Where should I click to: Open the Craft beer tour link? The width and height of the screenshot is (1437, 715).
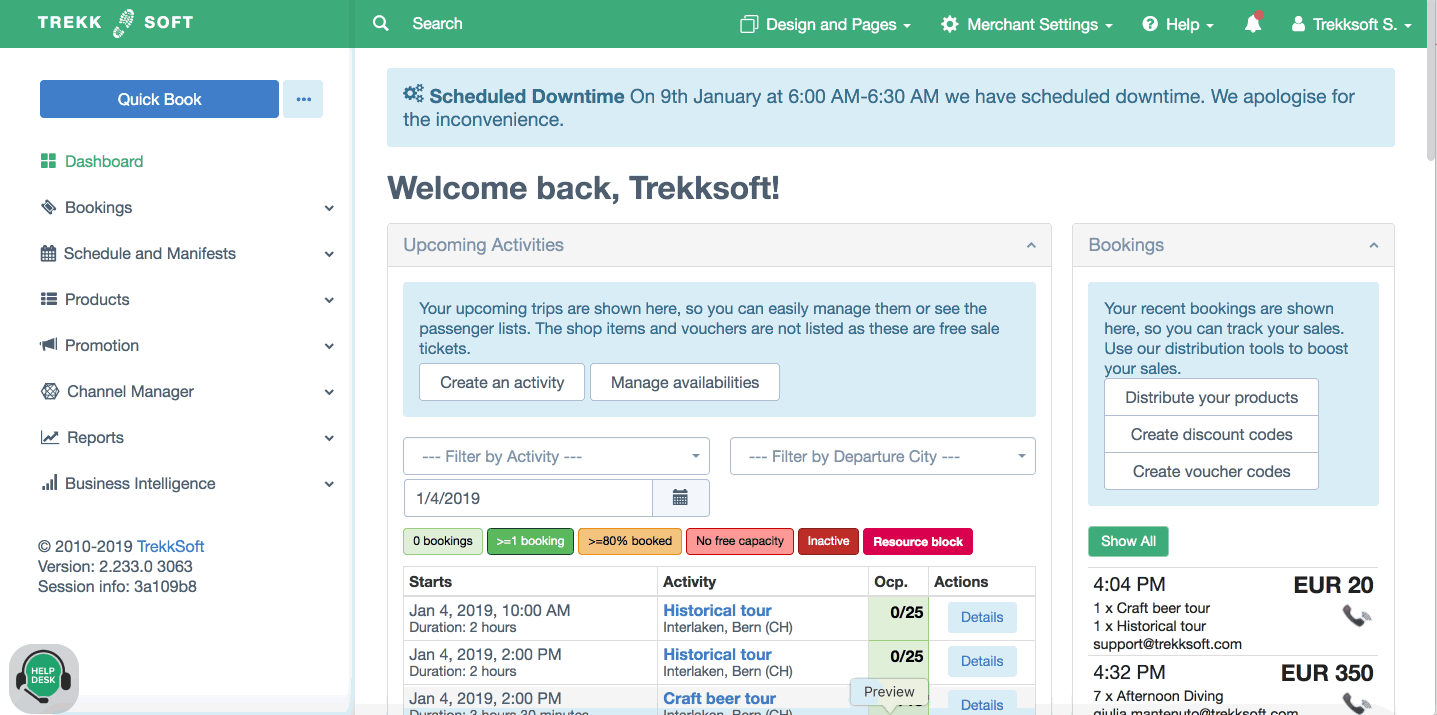[x=719, y=698]
